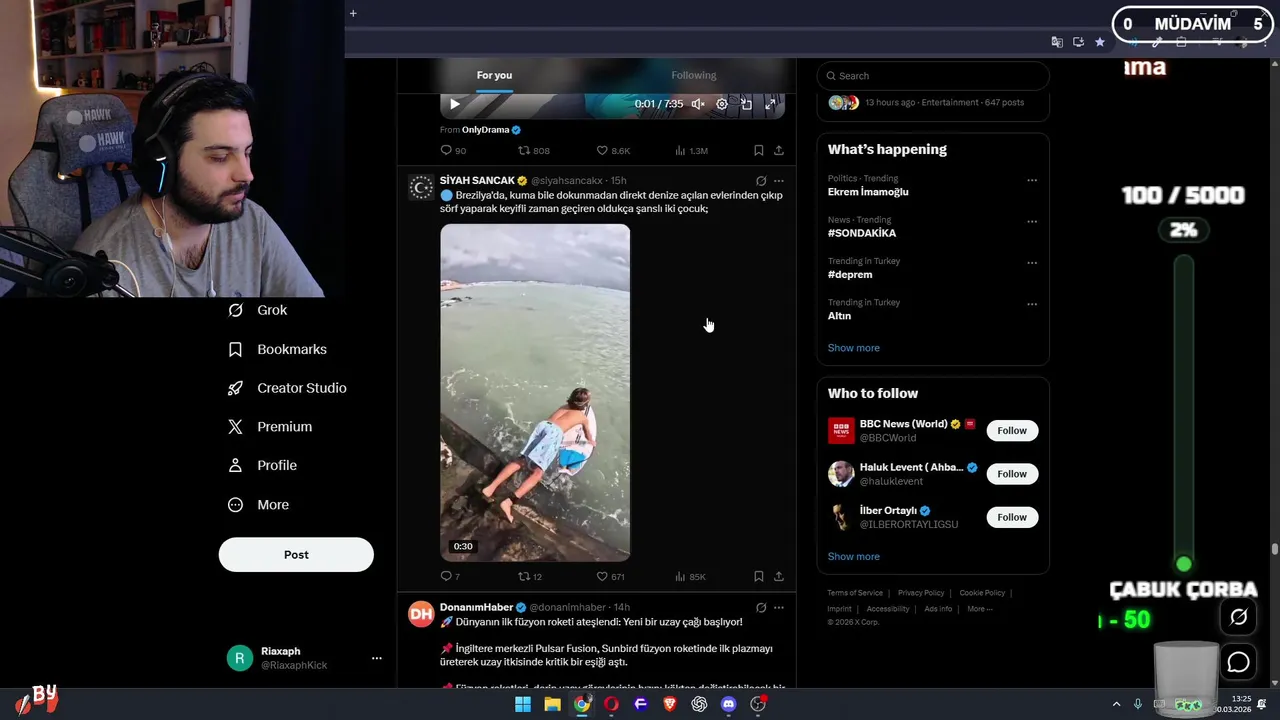View analytics of SİYAH SANCAK post (85K)
The width and height of the screenshot is (1280, 720).
point(690,576)
